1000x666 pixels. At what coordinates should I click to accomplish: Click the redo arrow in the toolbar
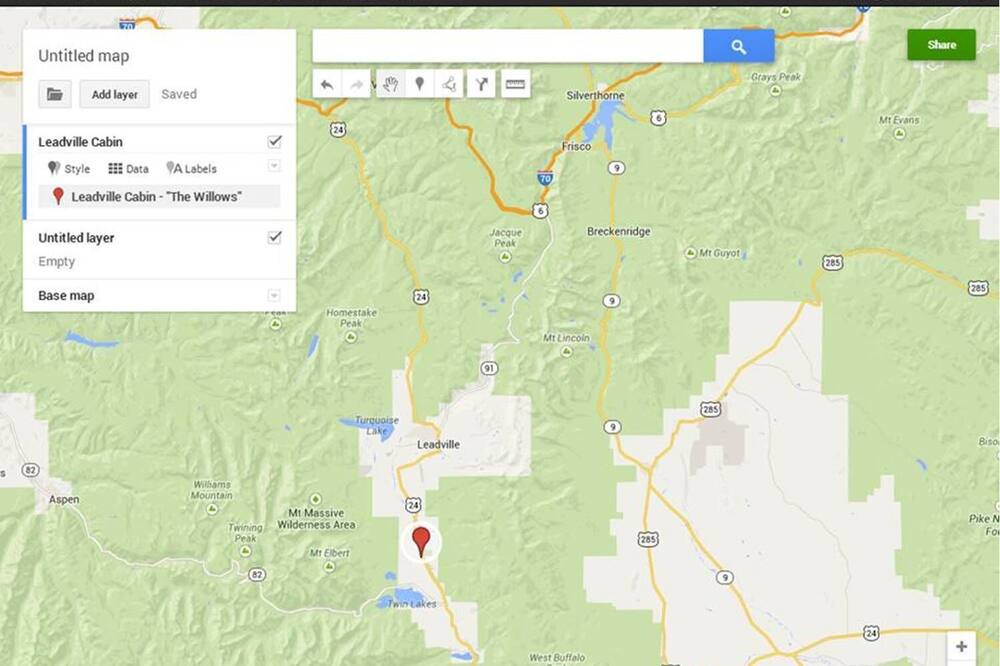point(356,84)
